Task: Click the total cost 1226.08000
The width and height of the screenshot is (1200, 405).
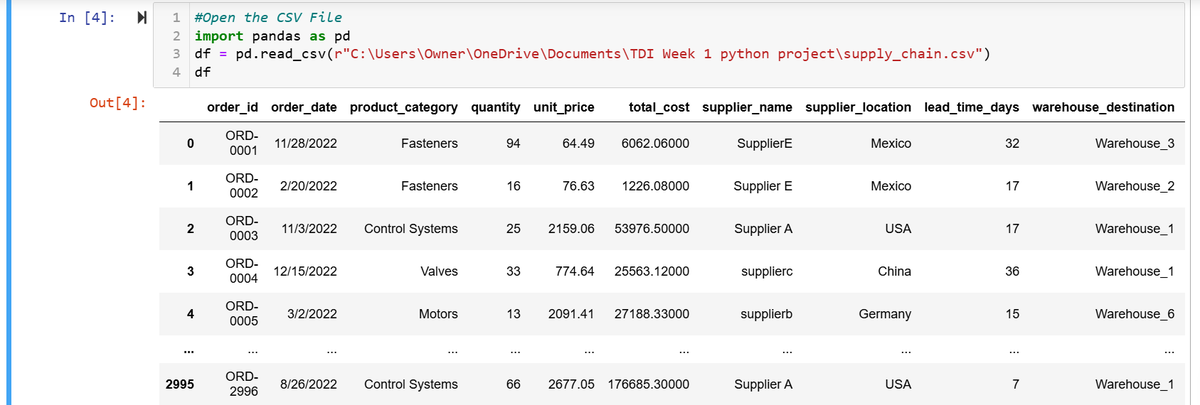Action: 656,186
